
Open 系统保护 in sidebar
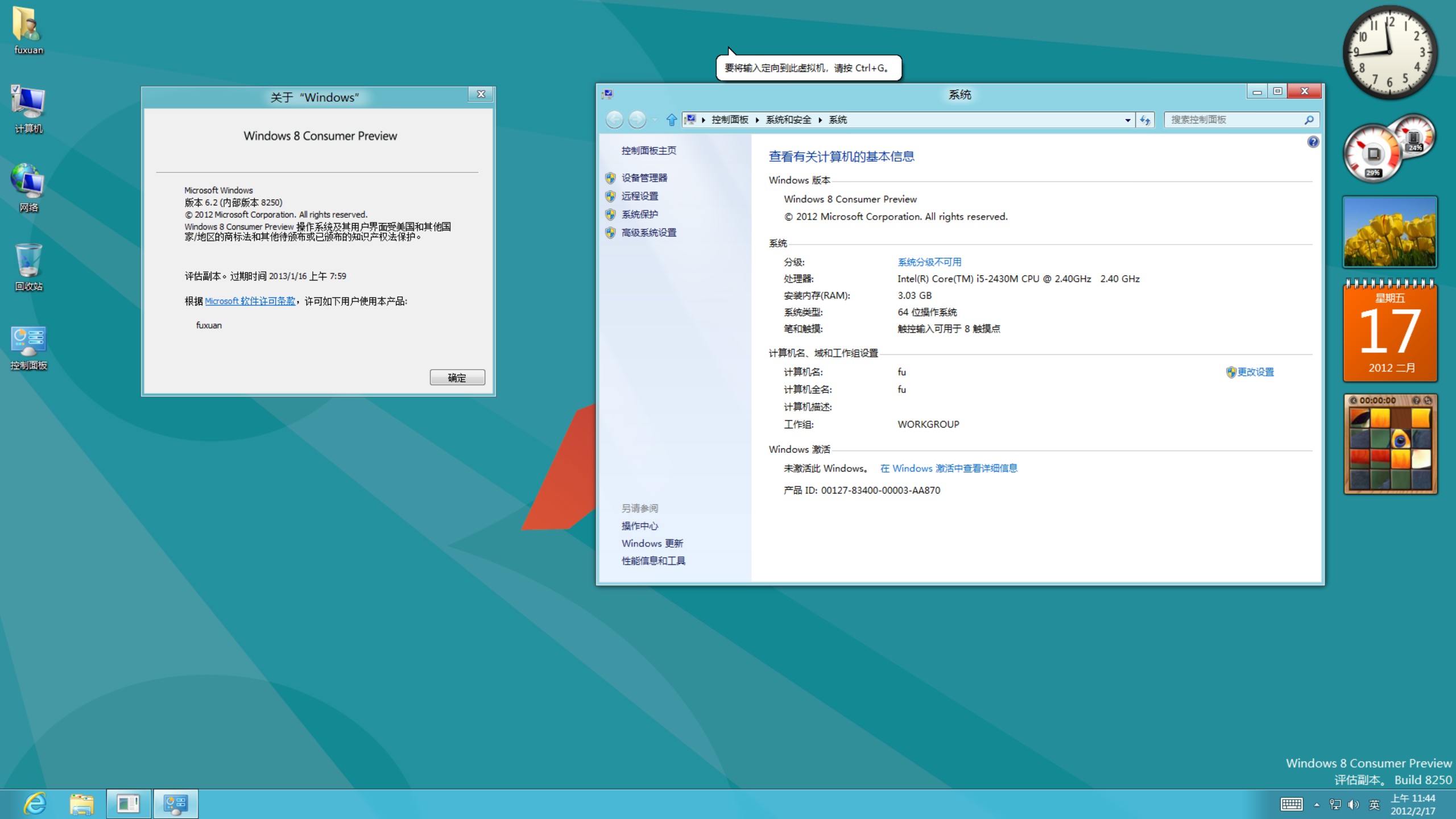[x=639, y=214]
